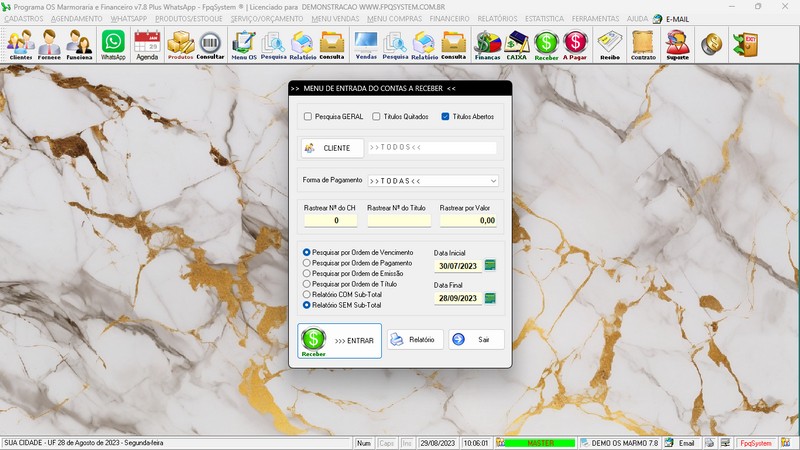Open the CAIXA cash register icon

pos(516,45)
